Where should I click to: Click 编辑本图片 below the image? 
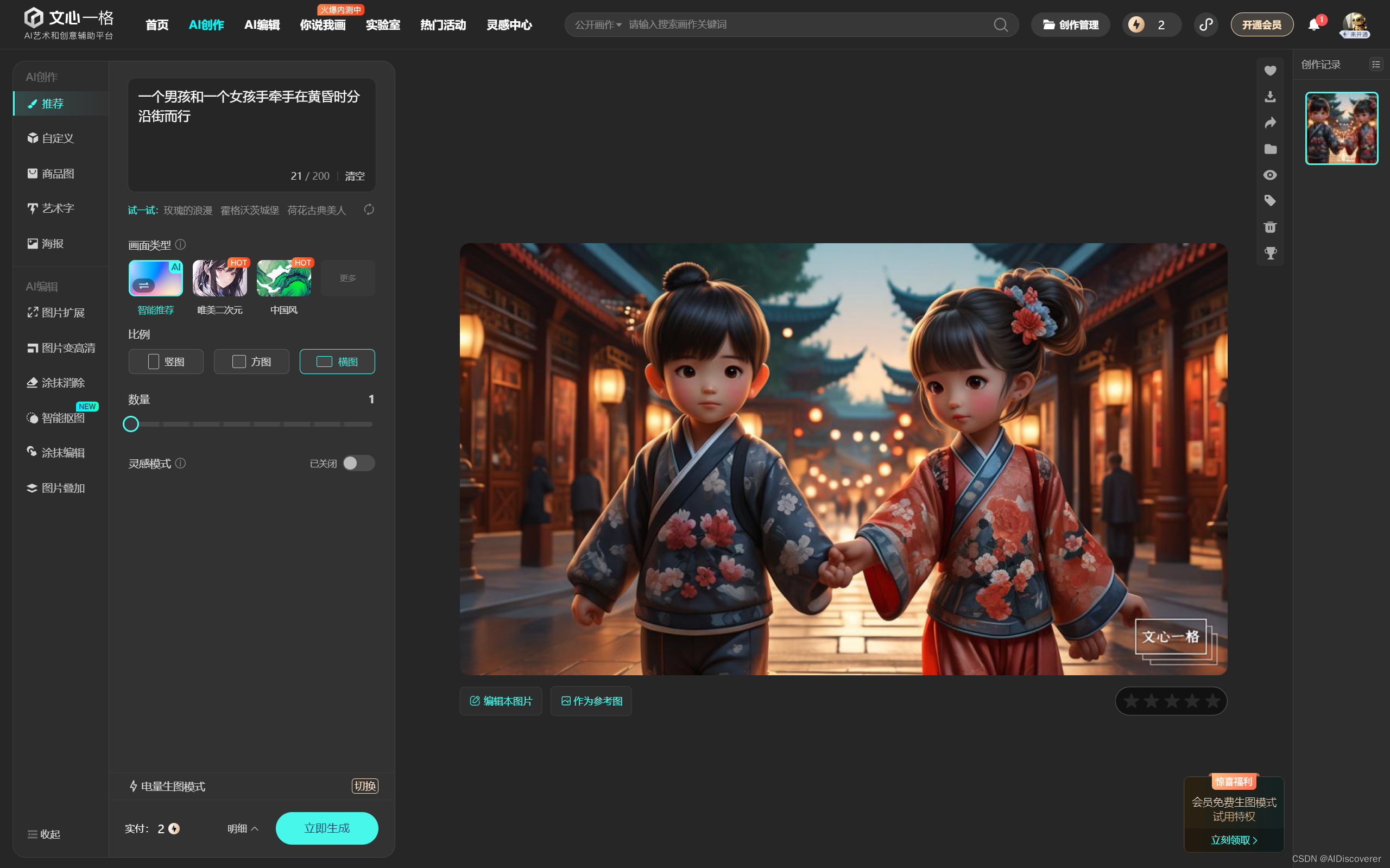(x=501, y=701)
